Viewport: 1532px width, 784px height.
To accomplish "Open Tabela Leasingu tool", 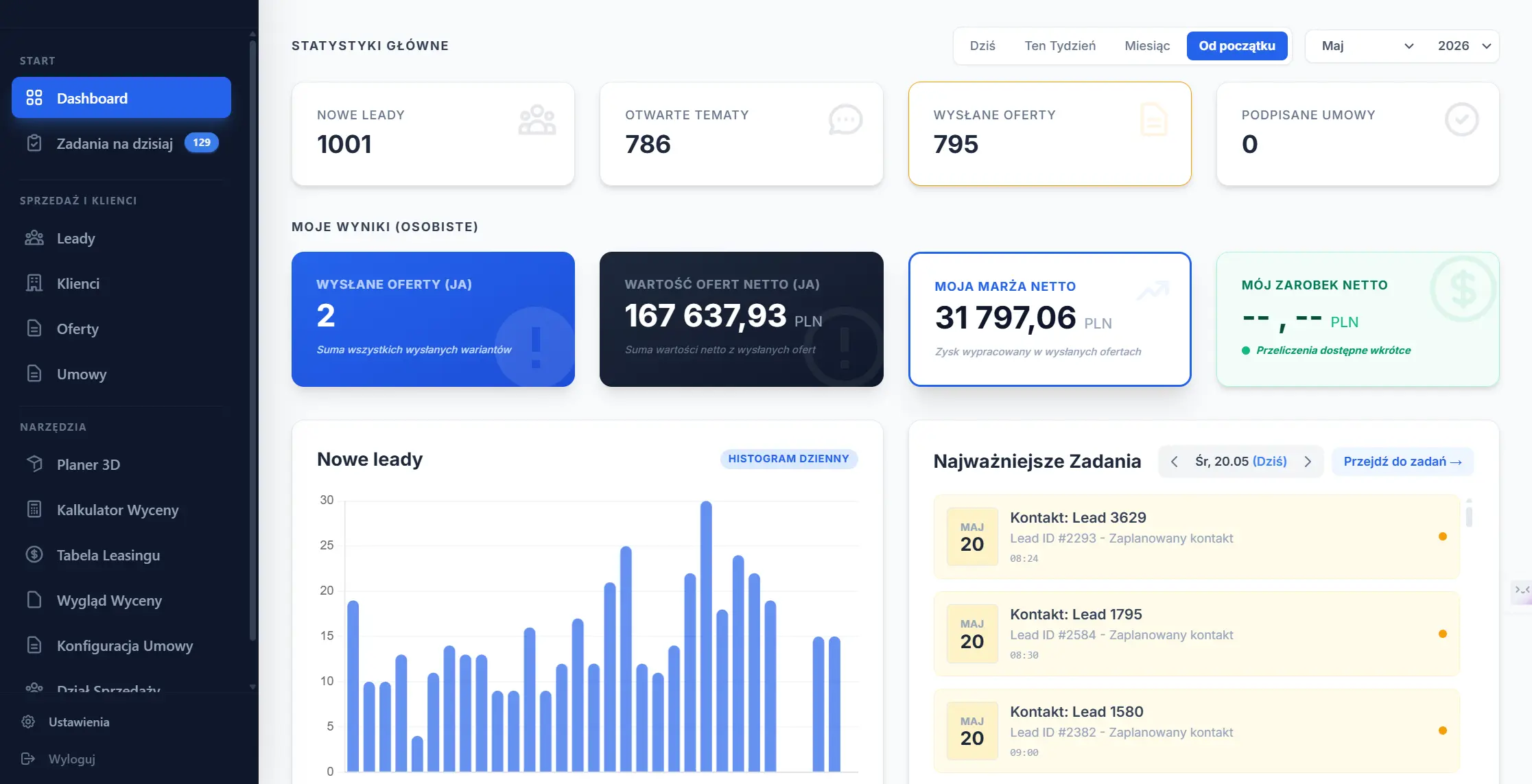I will pos(121,555).
